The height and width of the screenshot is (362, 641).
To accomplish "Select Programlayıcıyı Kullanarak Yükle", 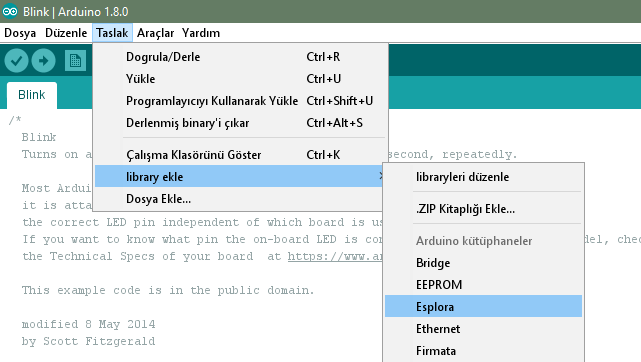I will 240,101.
